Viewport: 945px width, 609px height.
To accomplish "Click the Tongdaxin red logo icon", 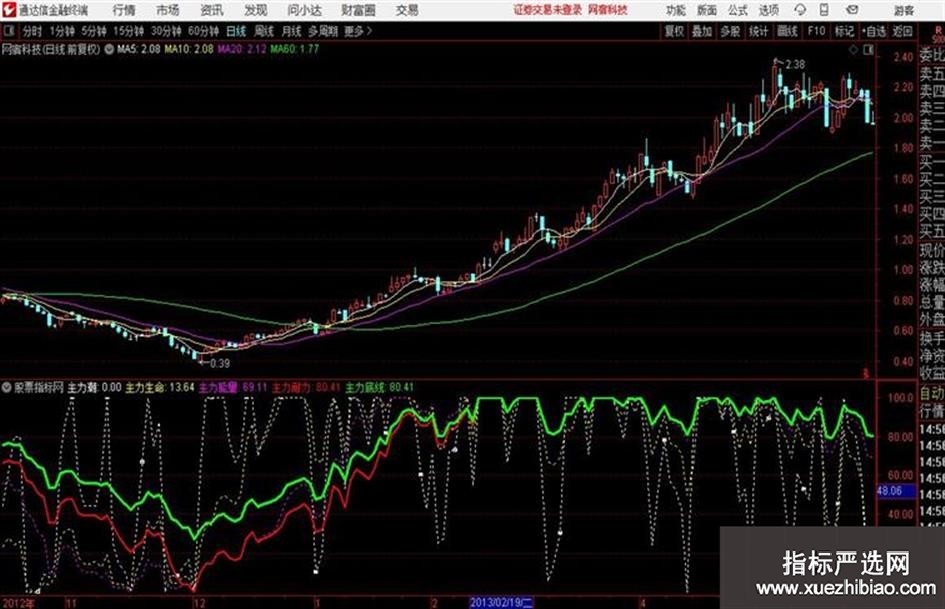I will point(8,10).
